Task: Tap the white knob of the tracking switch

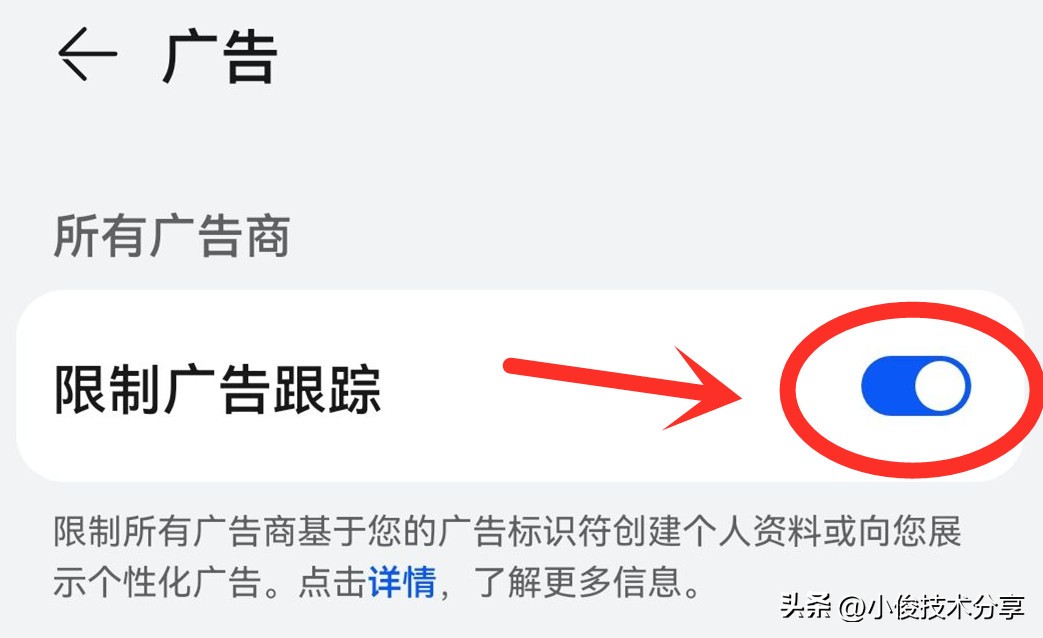Action: pyautogui.click(x=941, y=386)
